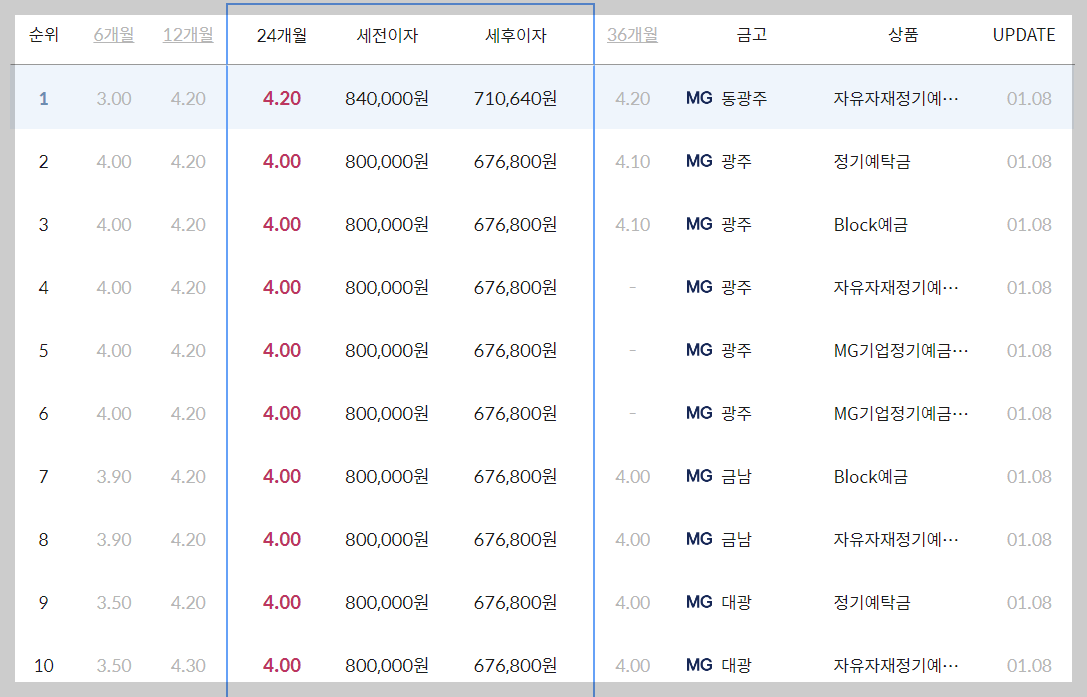The image size is (1087, 697).
Task: Expand the MG기업정기예금 name in rank 5
Action: [899, 350]
